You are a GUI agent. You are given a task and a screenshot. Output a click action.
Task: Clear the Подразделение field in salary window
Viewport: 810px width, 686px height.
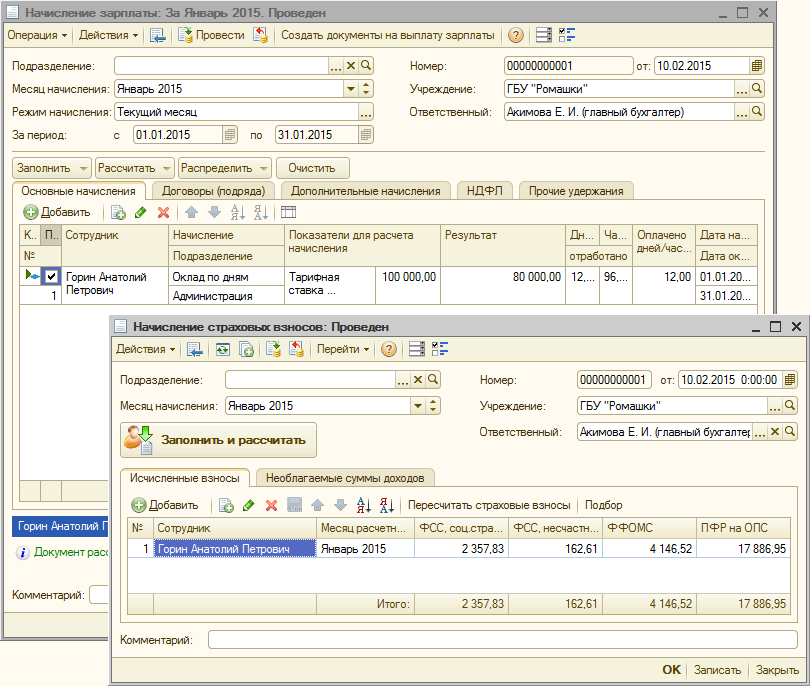pos(351,66)
